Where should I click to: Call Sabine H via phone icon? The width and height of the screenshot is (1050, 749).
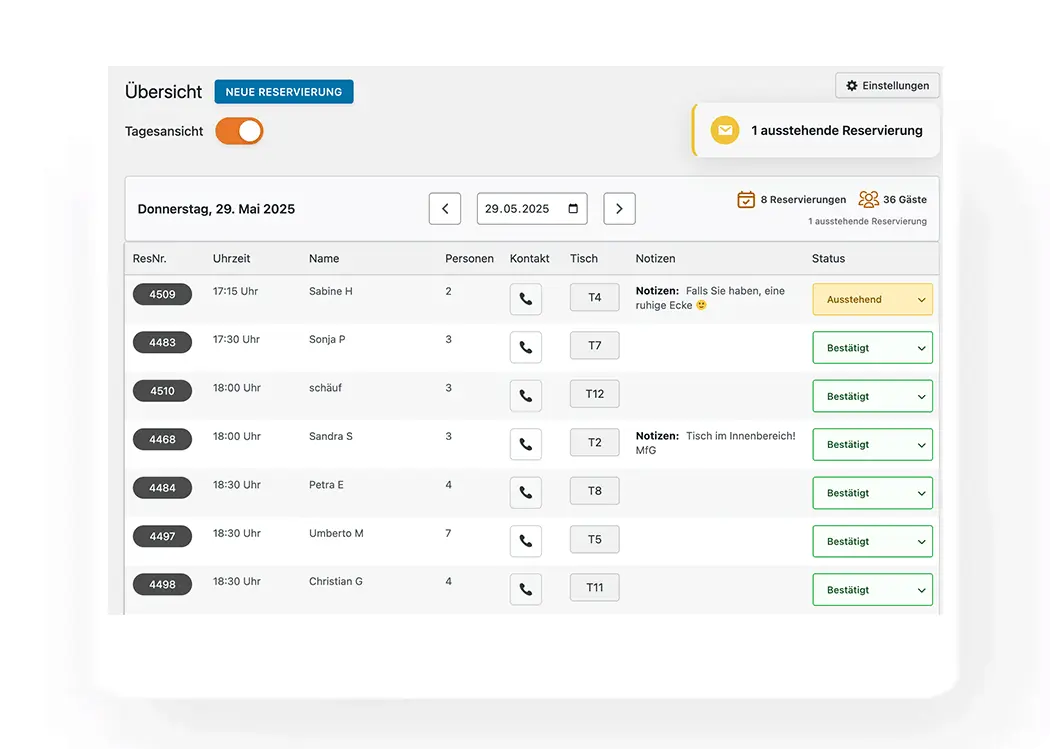(x=525, y=299)
